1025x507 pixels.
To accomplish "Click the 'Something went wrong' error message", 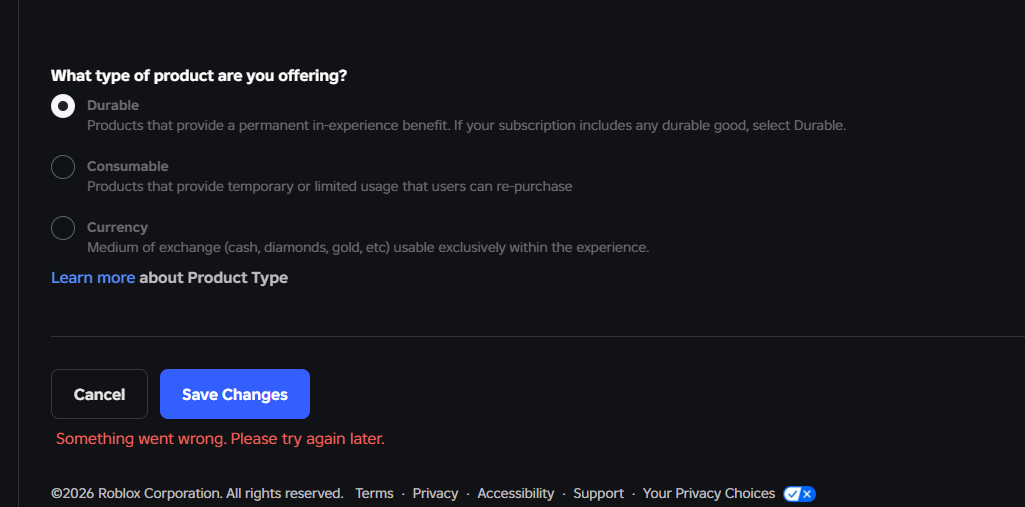I will (220, 439).
